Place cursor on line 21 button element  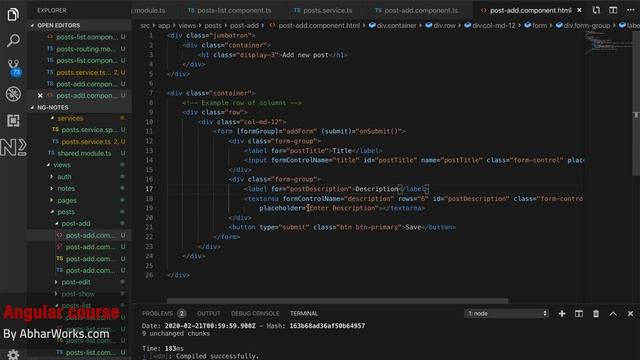342,227
